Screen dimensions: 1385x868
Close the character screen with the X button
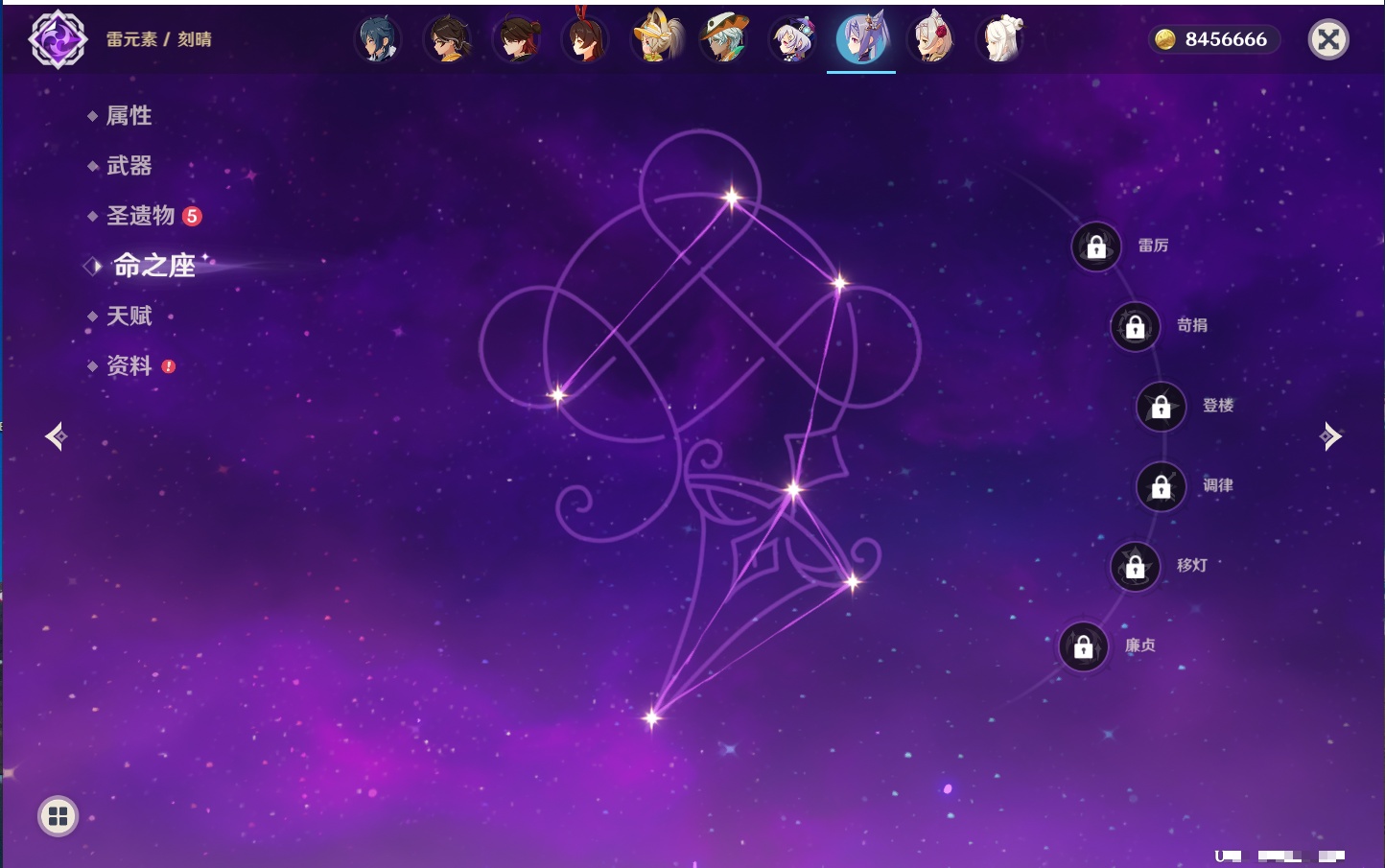click(1328, 39)
